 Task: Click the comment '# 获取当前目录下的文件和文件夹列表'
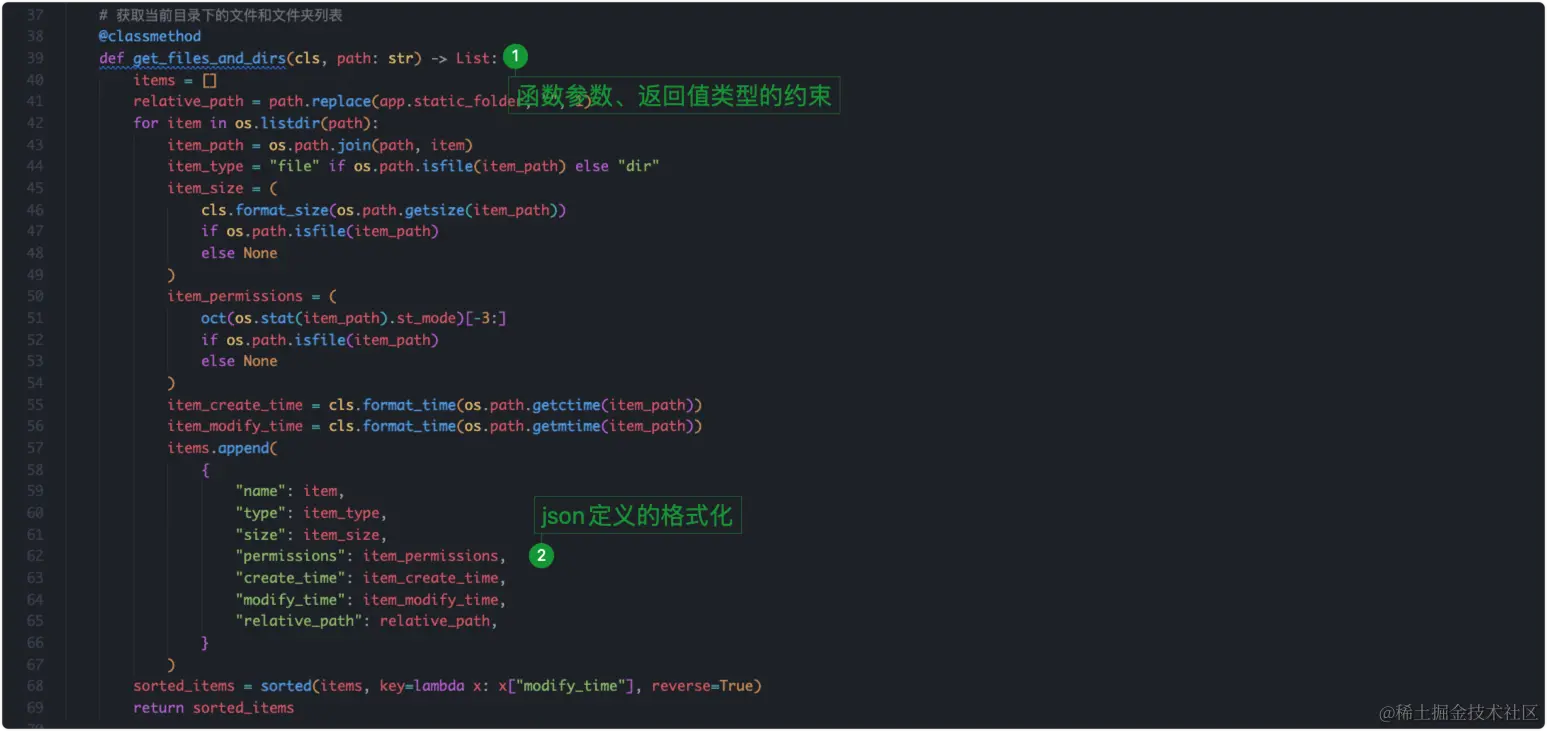pos(221,16)
